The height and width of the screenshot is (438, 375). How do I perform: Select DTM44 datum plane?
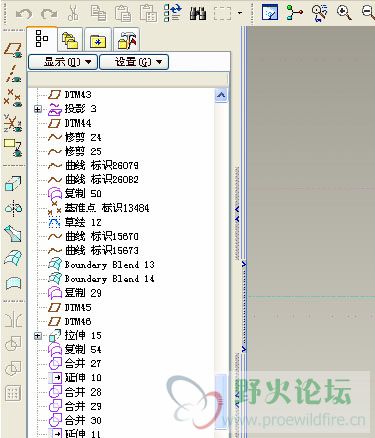(78, 123)
